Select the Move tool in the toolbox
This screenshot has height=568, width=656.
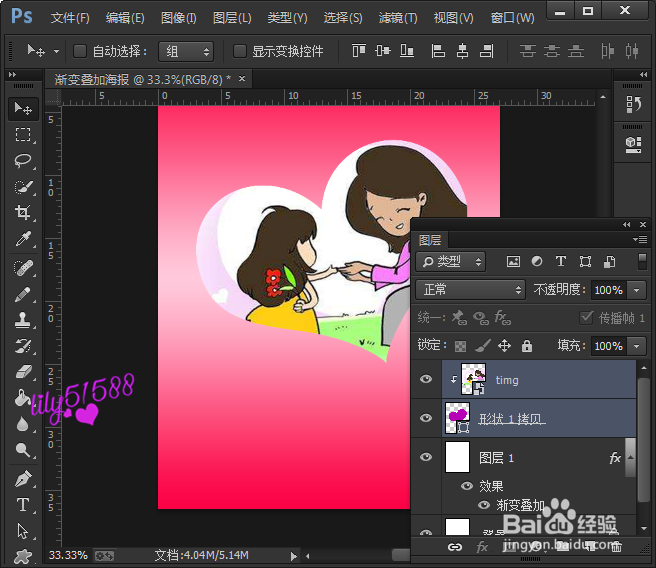click(x=23, y=109)
